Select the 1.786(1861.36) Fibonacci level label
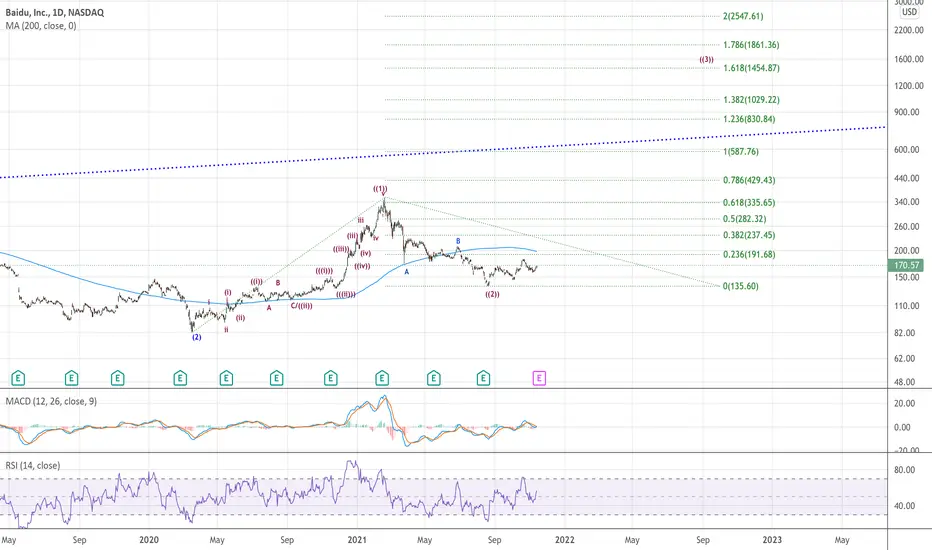The height and width of the screenshot is (550, 932). [751, 45]
